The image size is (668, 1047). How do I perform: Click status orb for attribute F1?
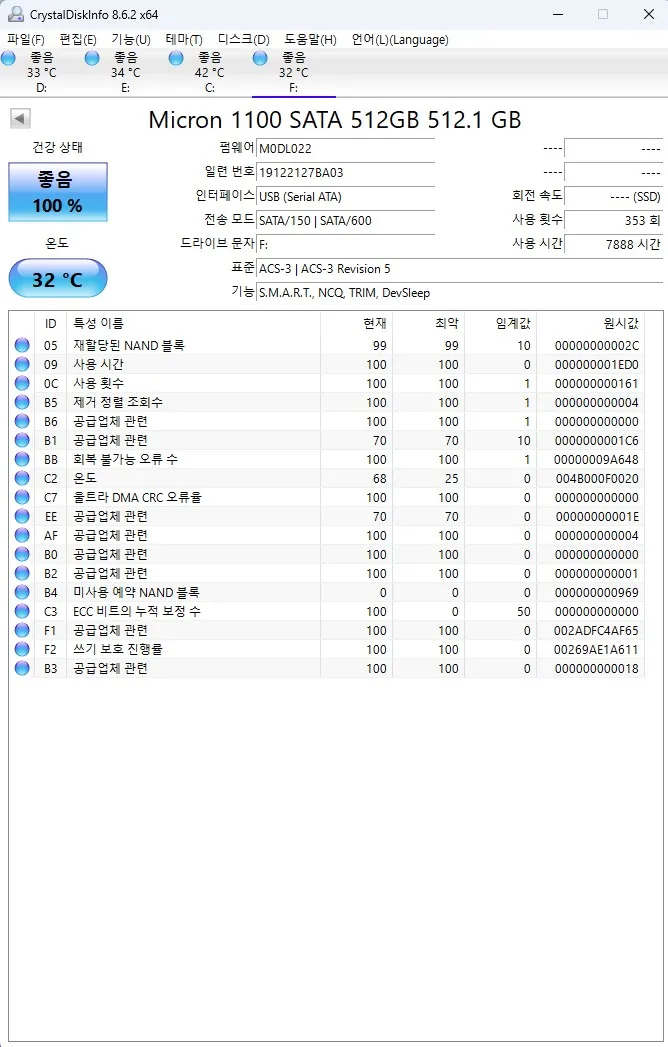pyautogui.click(x=22, y=630)
